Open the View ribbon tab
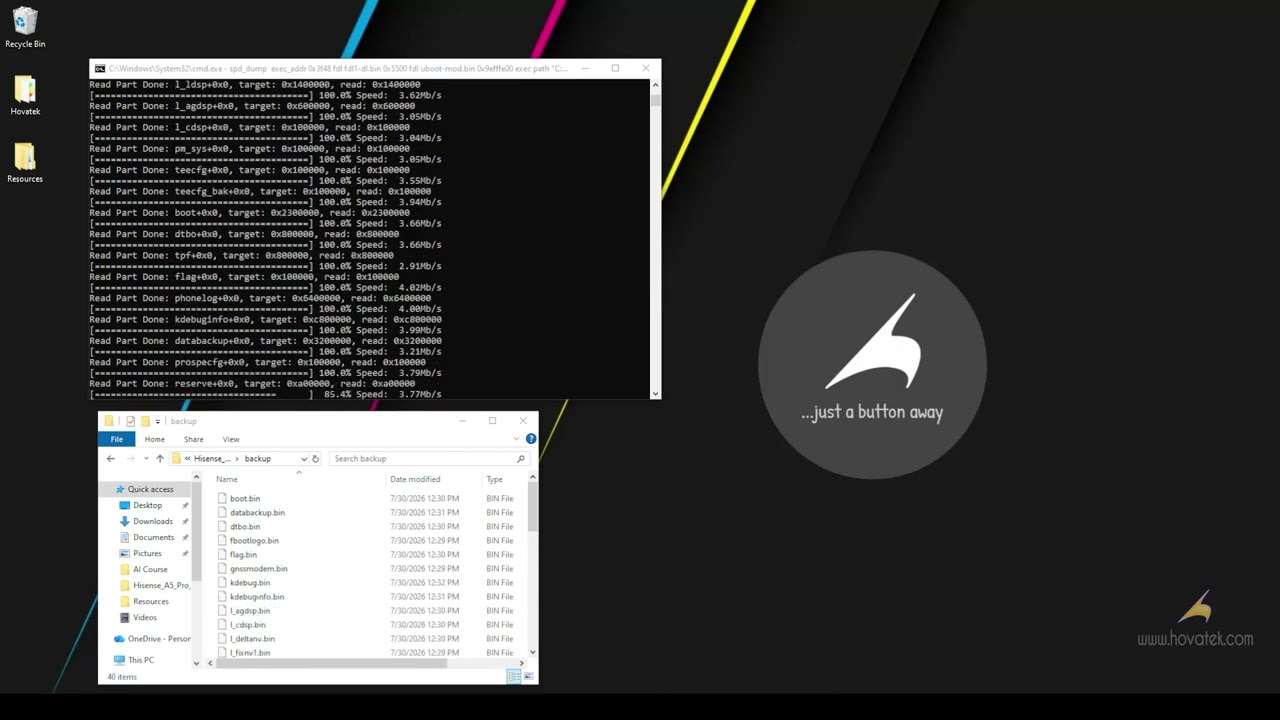Screen dimensions: 1280x720 [x=231, y=439]
